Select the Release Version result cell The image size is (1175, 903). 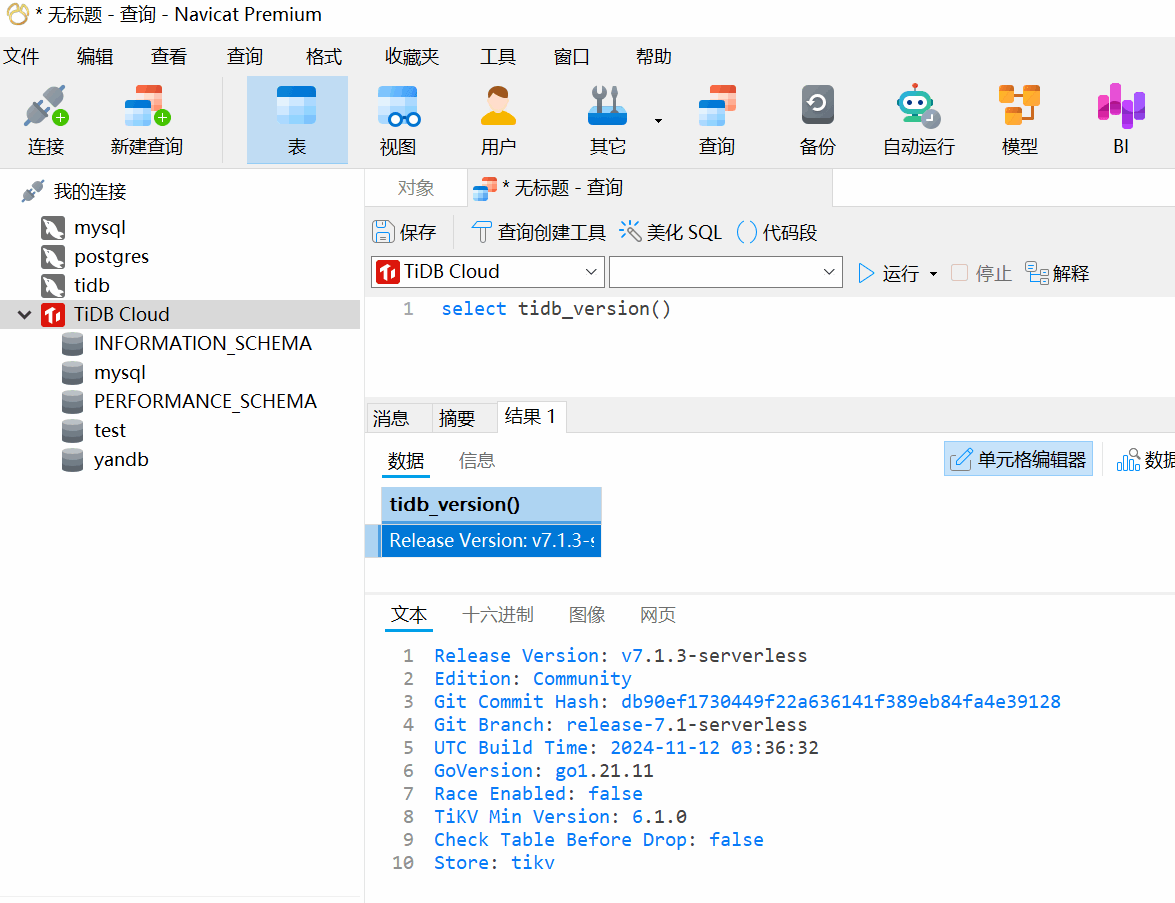[x=491, y=540]
